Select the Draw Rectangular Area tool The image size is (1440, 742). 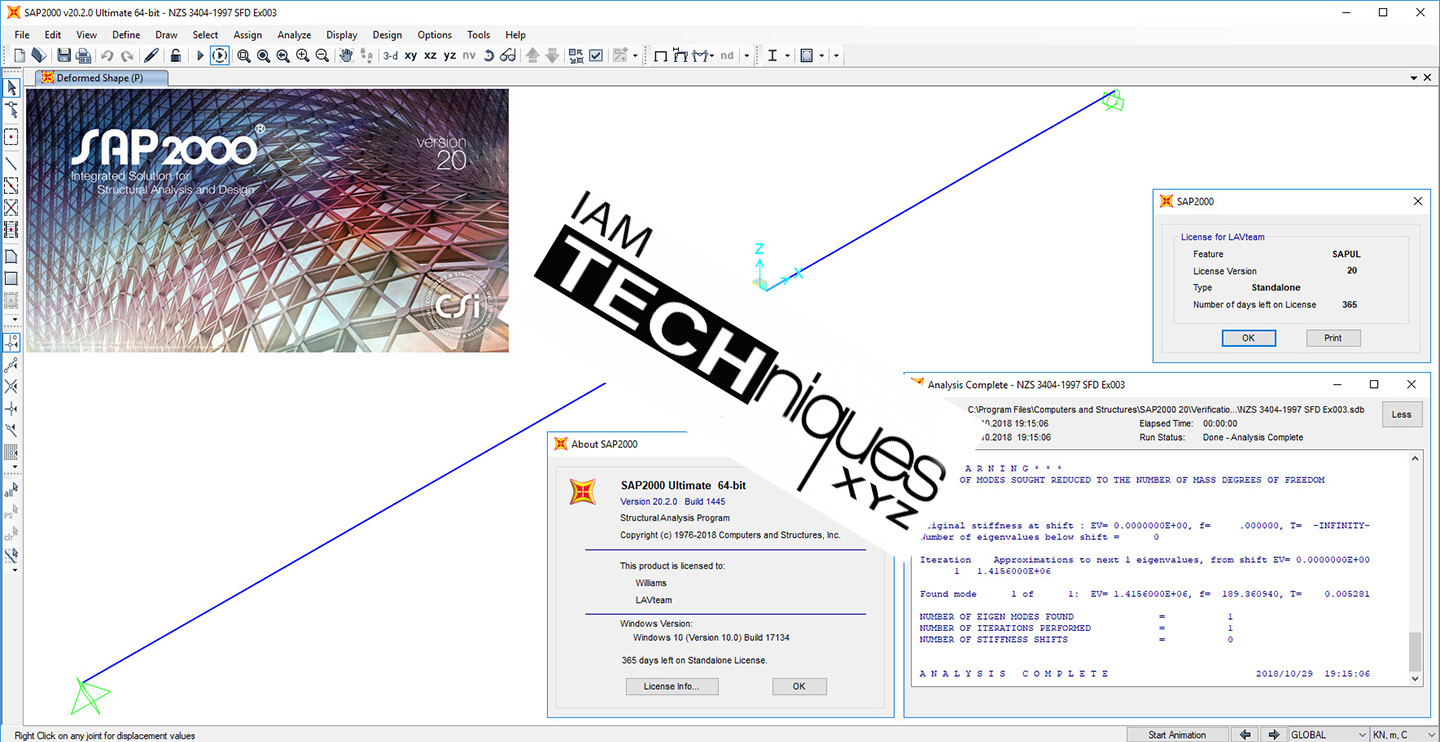coord(11,278)
